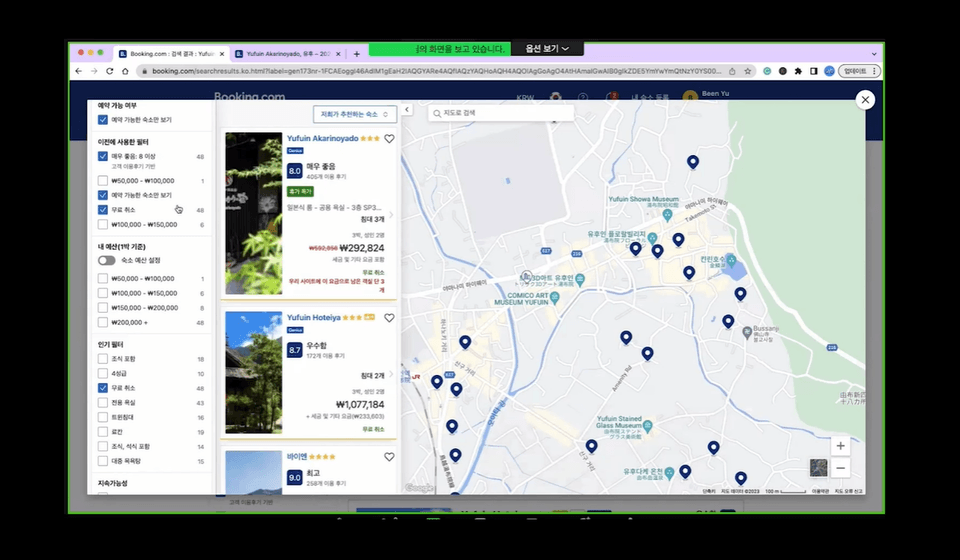Close the map overlay with the X button
The image size is (960, 560).
(865, 100)
